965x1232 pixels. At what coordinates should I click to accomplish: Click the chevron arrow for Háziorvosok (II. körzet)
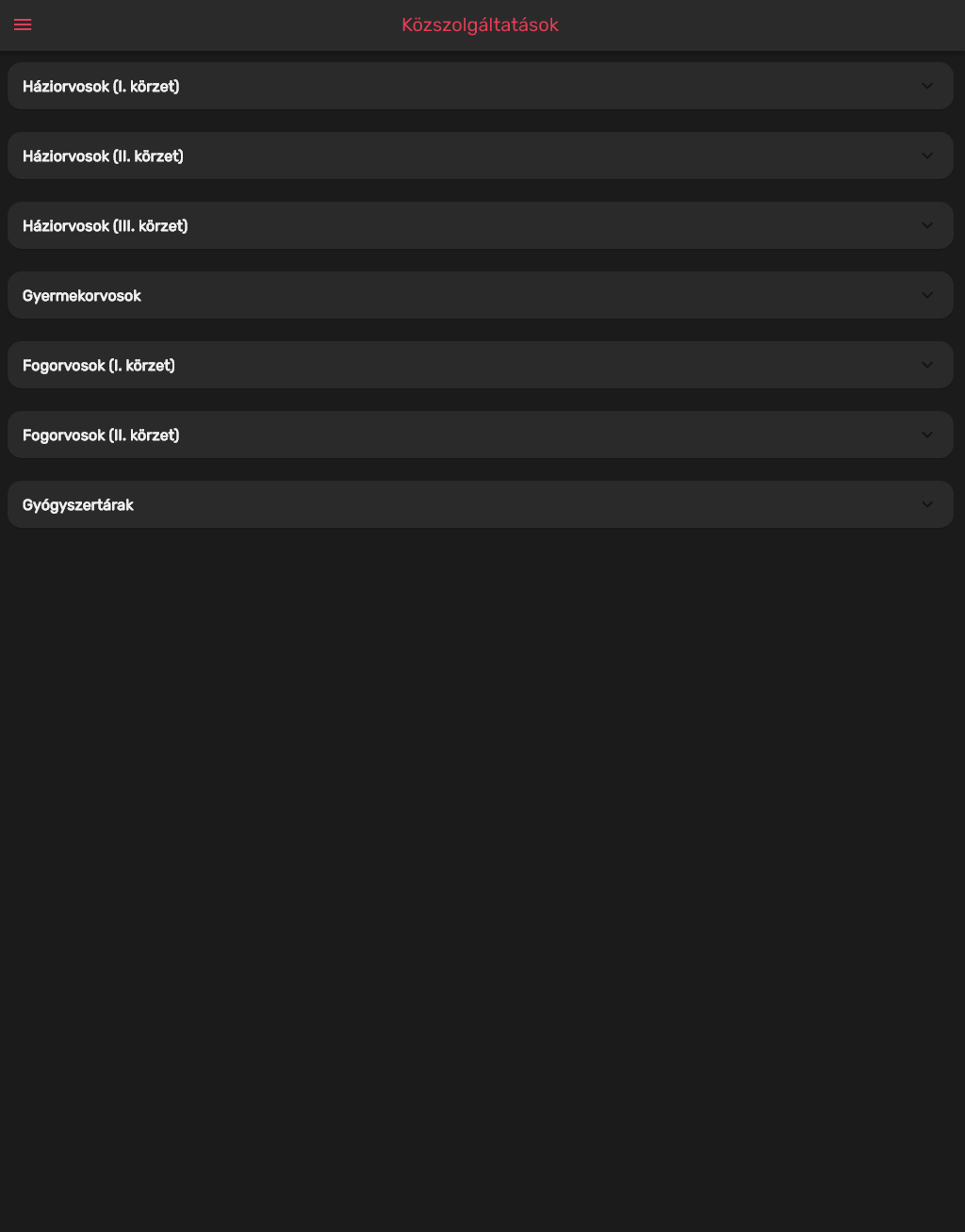[927, 156]
